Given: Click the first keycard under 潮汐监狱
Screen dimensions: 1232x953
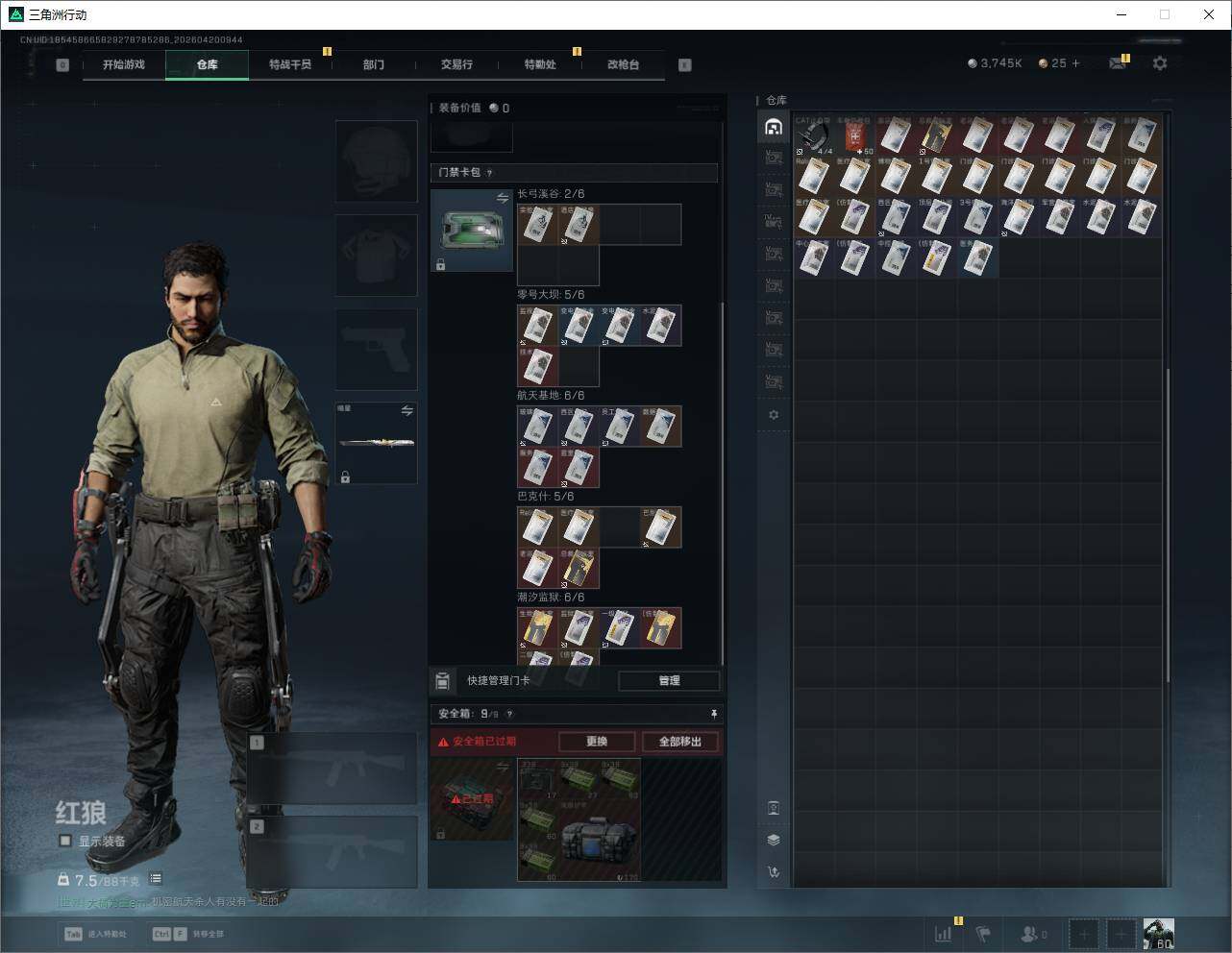Looking at the screenshot, I should pos(538,628).
